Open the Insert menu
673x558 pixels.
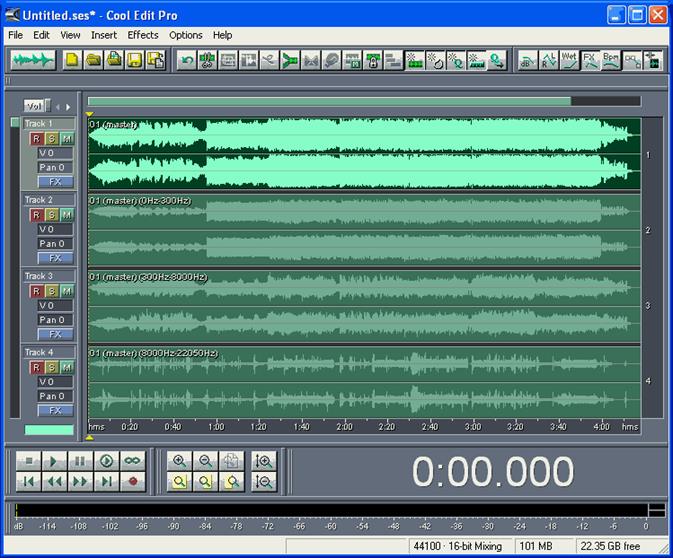[x=104, y=35]
